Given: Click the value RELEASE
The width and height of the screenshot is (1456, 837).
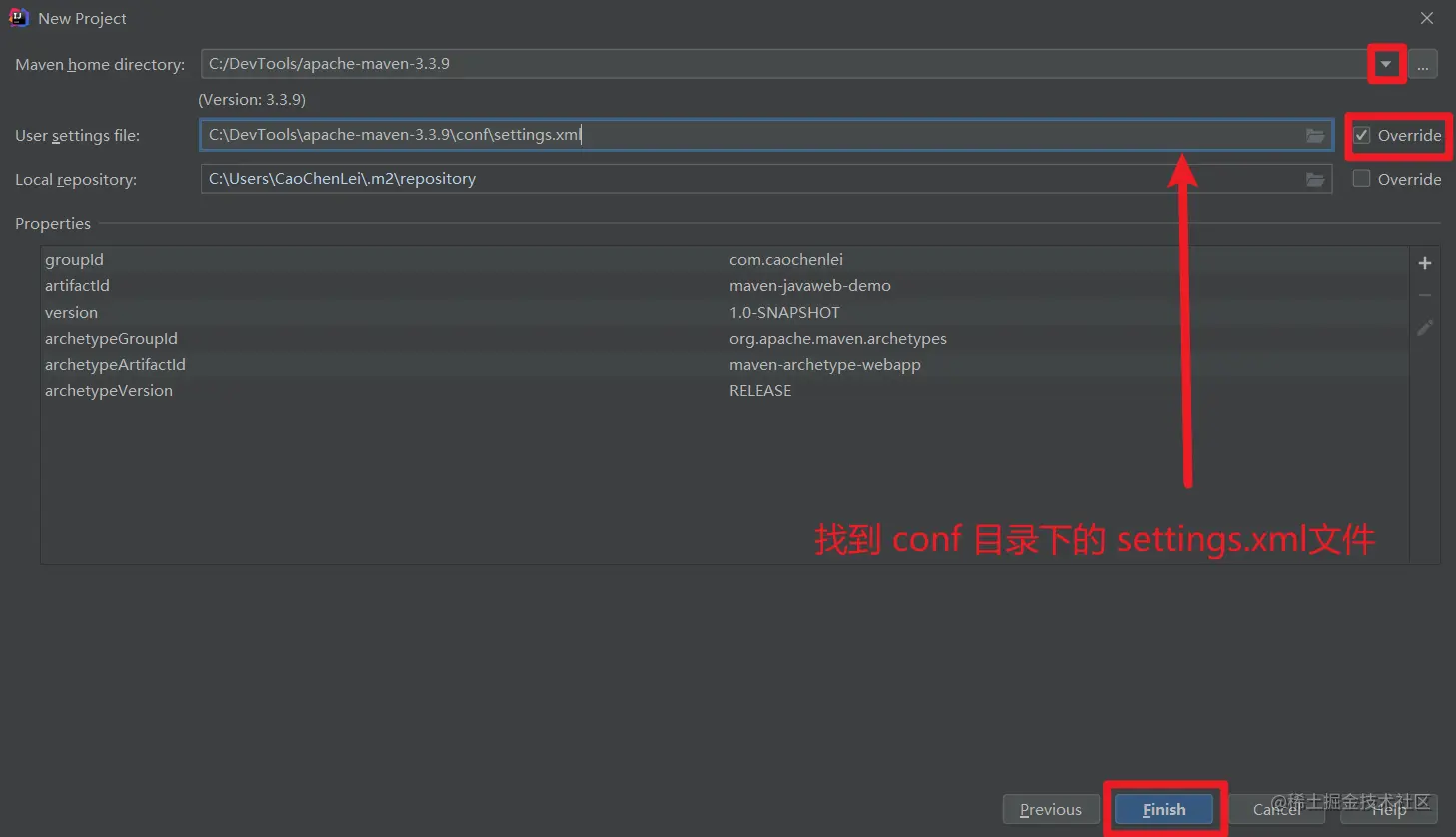Looking at the screenshot, I should 760,391.
